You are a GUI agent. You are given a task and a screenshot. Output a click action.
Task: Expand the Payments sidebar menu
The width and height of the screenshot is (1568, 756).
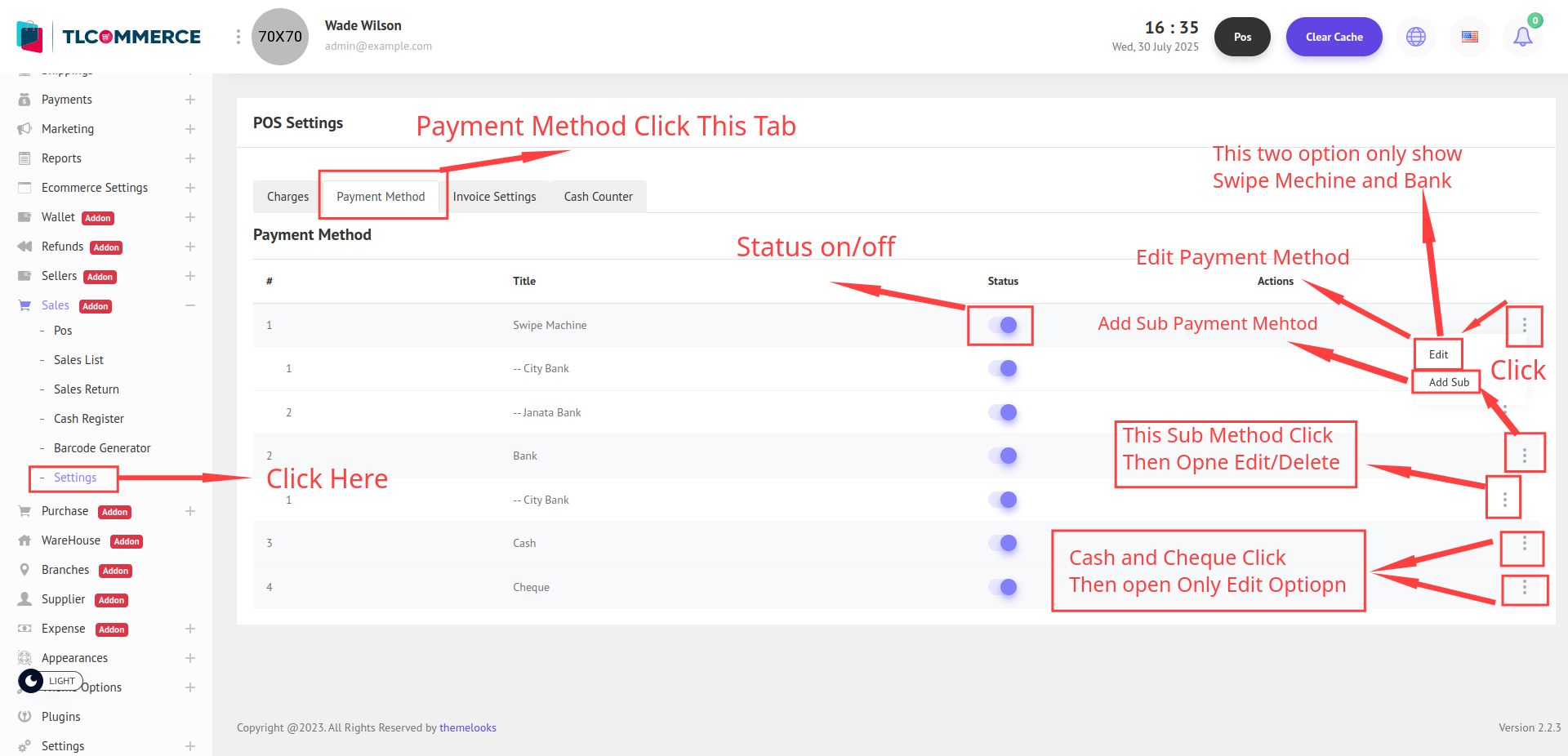coord(189,100)
